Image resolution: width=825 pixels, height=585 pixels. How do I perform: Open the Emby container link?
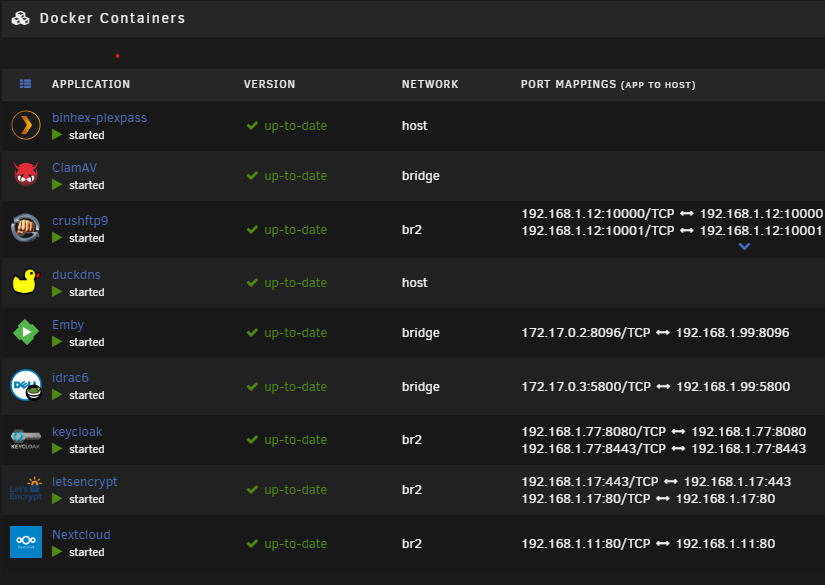tap(68, 325)
